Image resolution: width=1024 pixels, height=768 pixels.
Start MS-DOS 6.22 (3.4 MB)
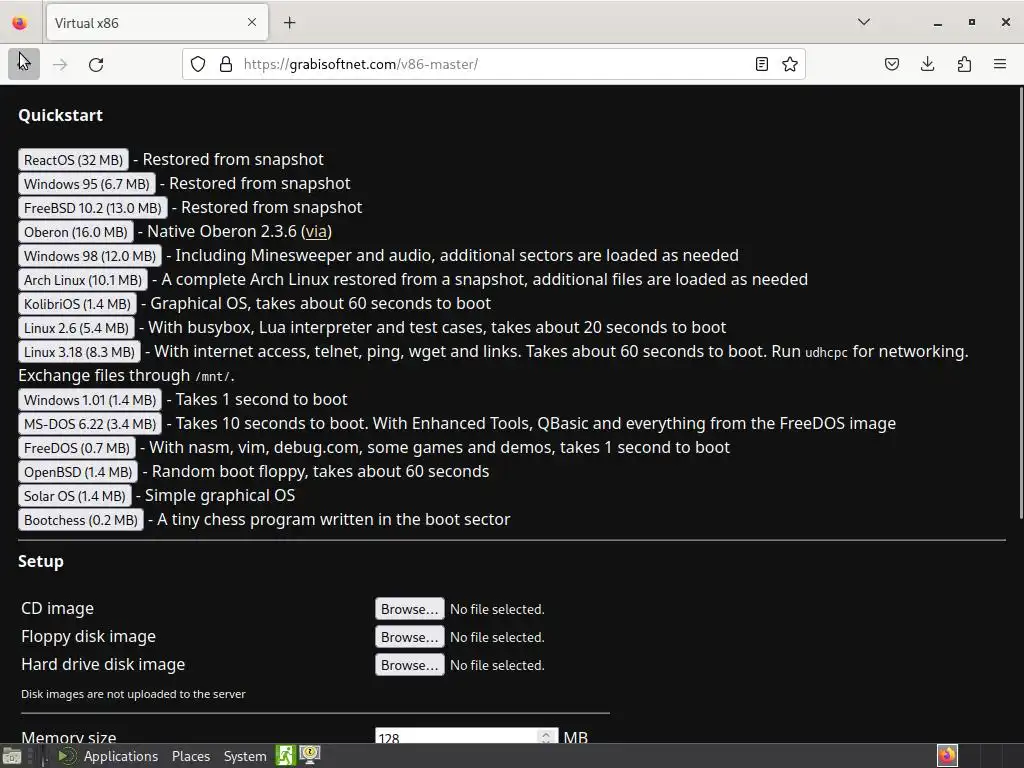point(89,424)
